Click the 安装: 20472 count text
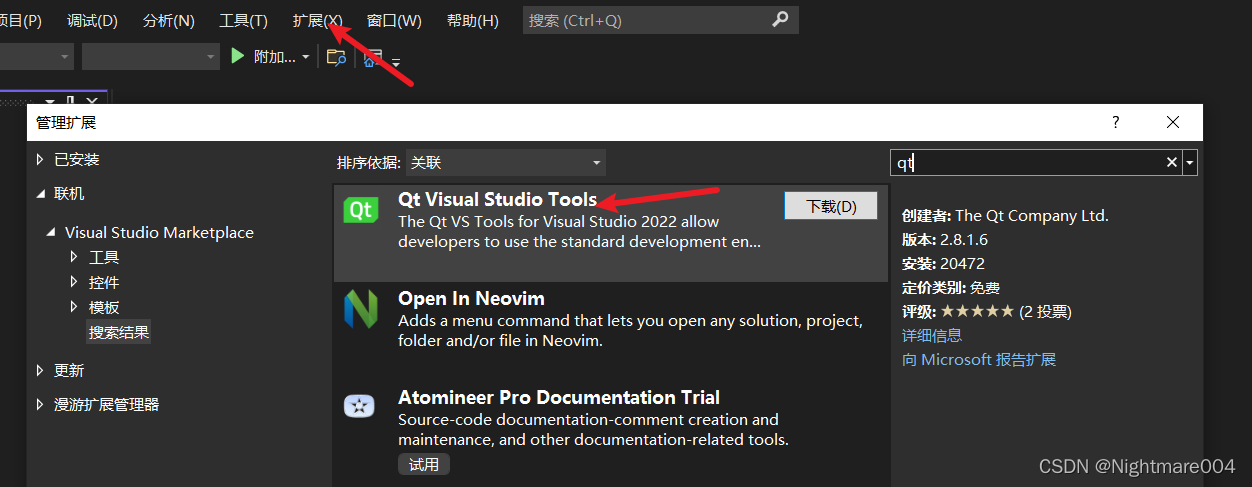The height and width of the screenshot is (487, 1252). point(943,263)
